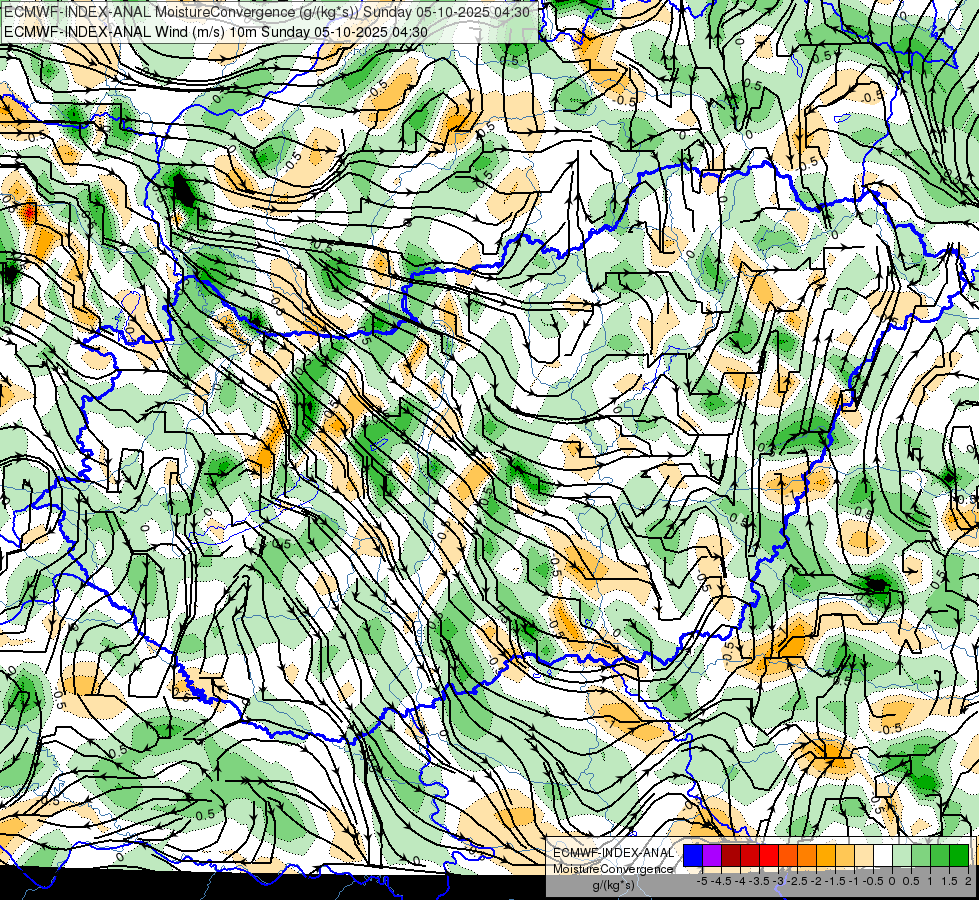Click the pale peach legend swatch
This screenshot has width=979, height=900.
coord(864,855)
